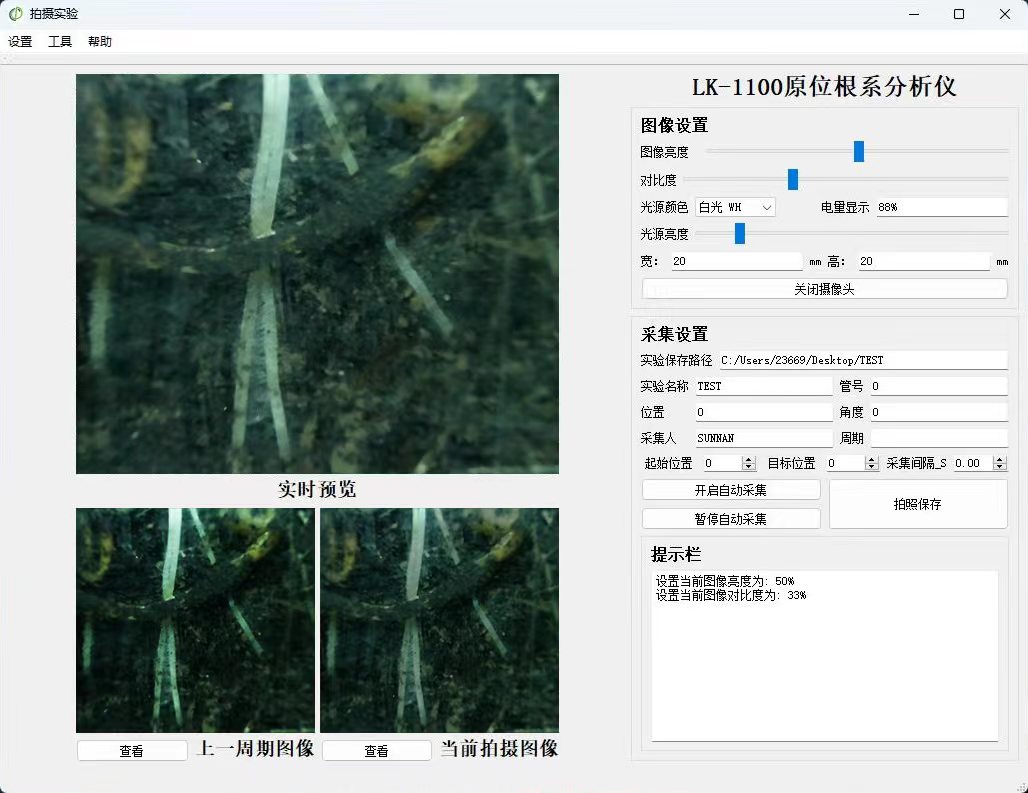Click the 光源亮度 slider handle
Image resolution: width=1028 pixels, height=793 pixels.
[x=740, y=234]
